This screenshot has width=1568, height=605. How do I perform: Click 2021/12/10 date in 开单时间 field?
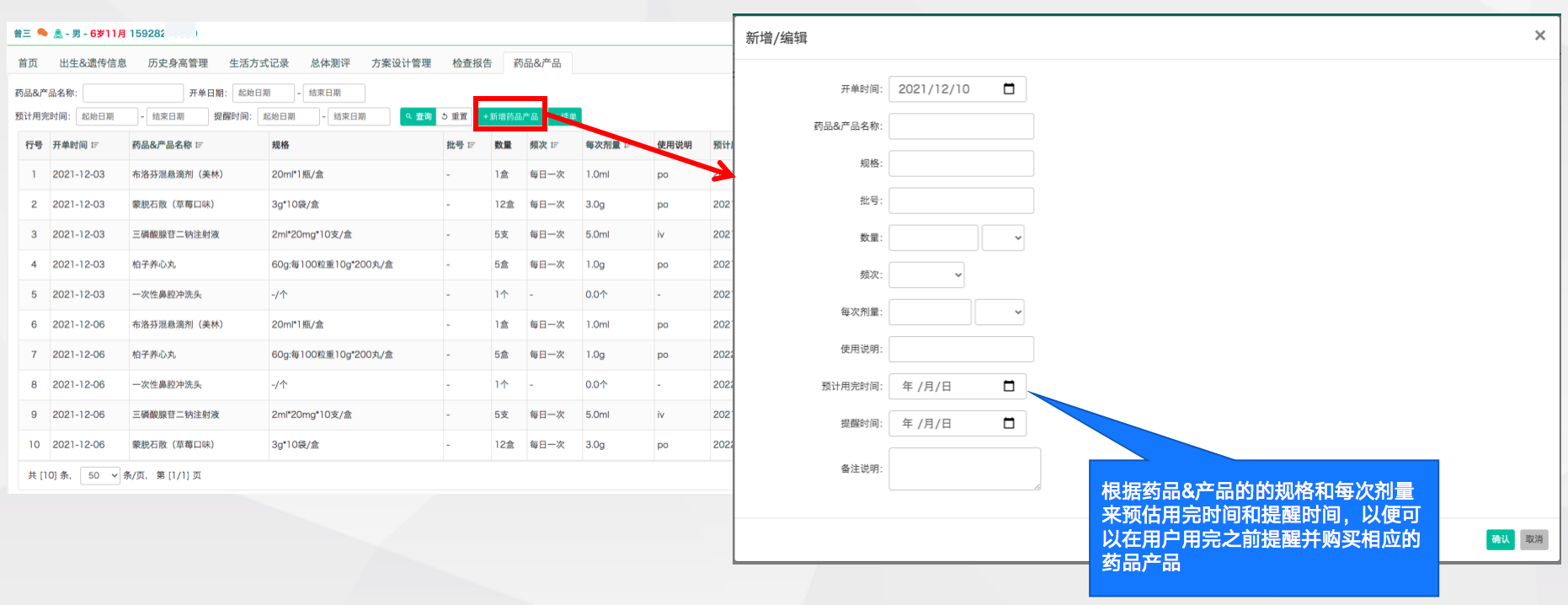(934, 88)
